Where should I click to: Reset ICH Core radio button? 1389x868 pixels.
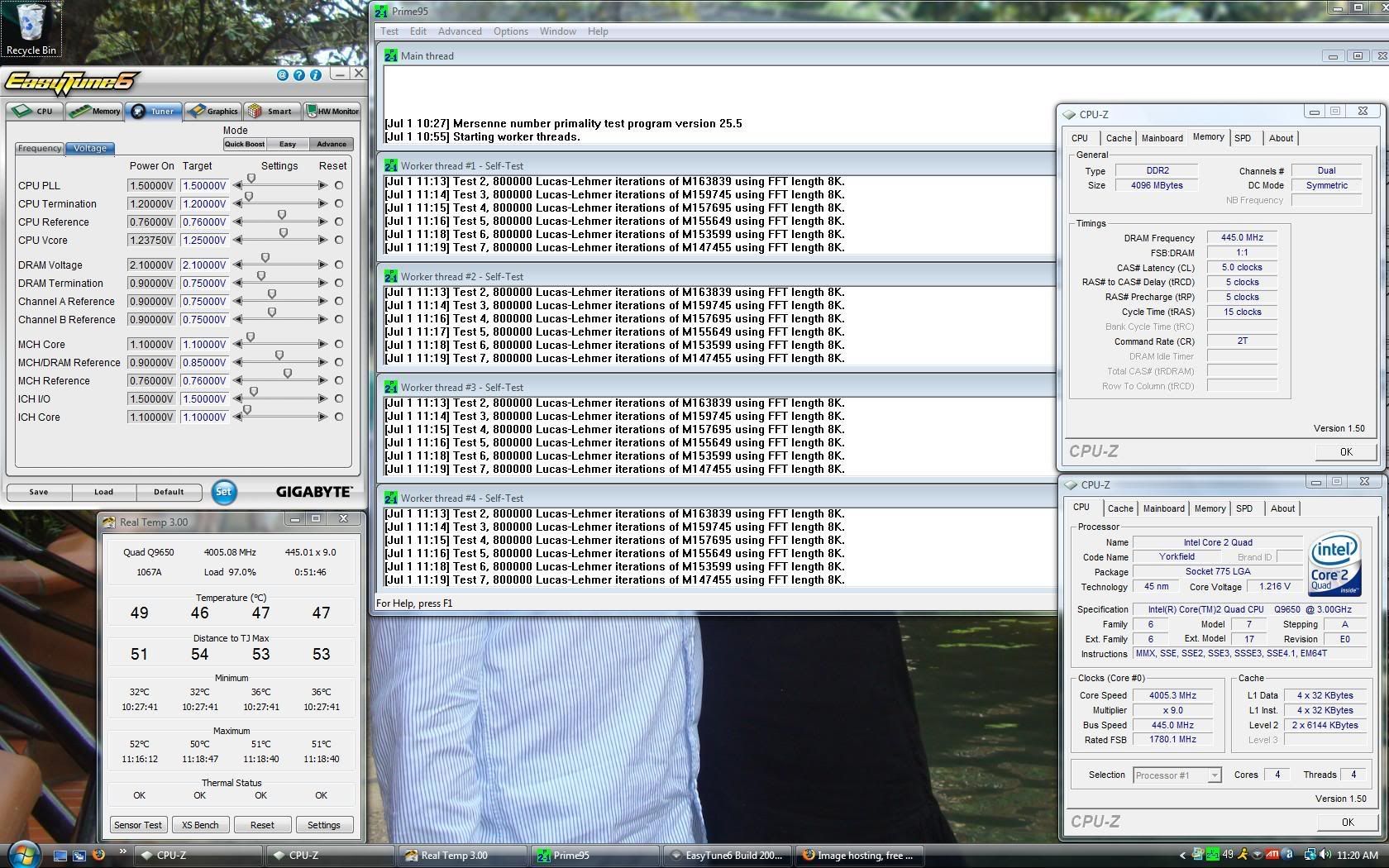click(x=339, y=417)
